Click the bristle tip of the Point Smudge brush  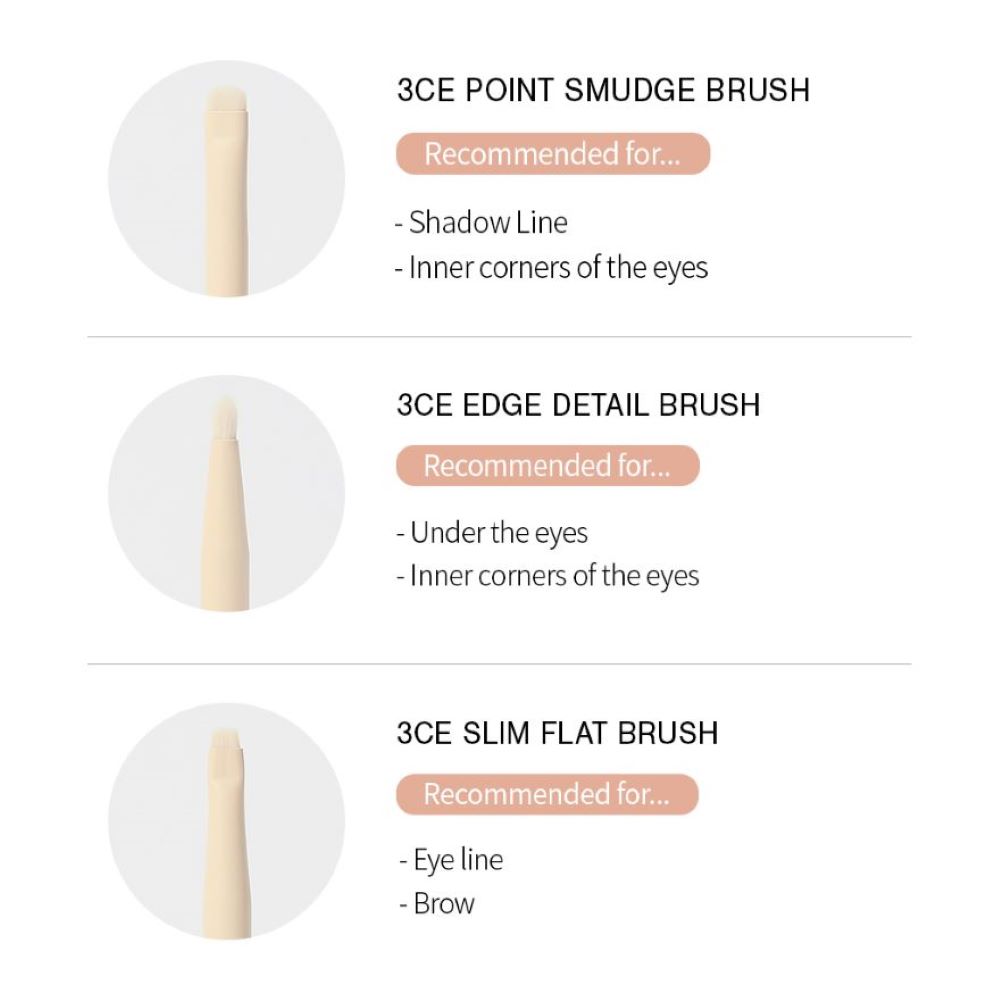tap(226, 100)
